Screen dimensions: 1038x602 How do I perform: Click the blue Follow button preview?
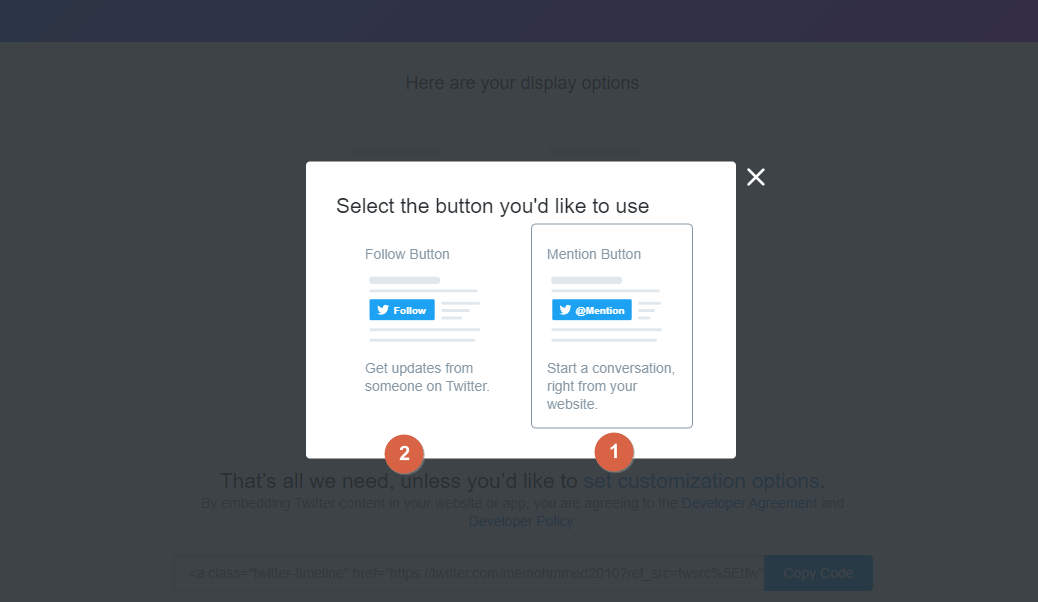pyautogui.click(x=402, y=310)
